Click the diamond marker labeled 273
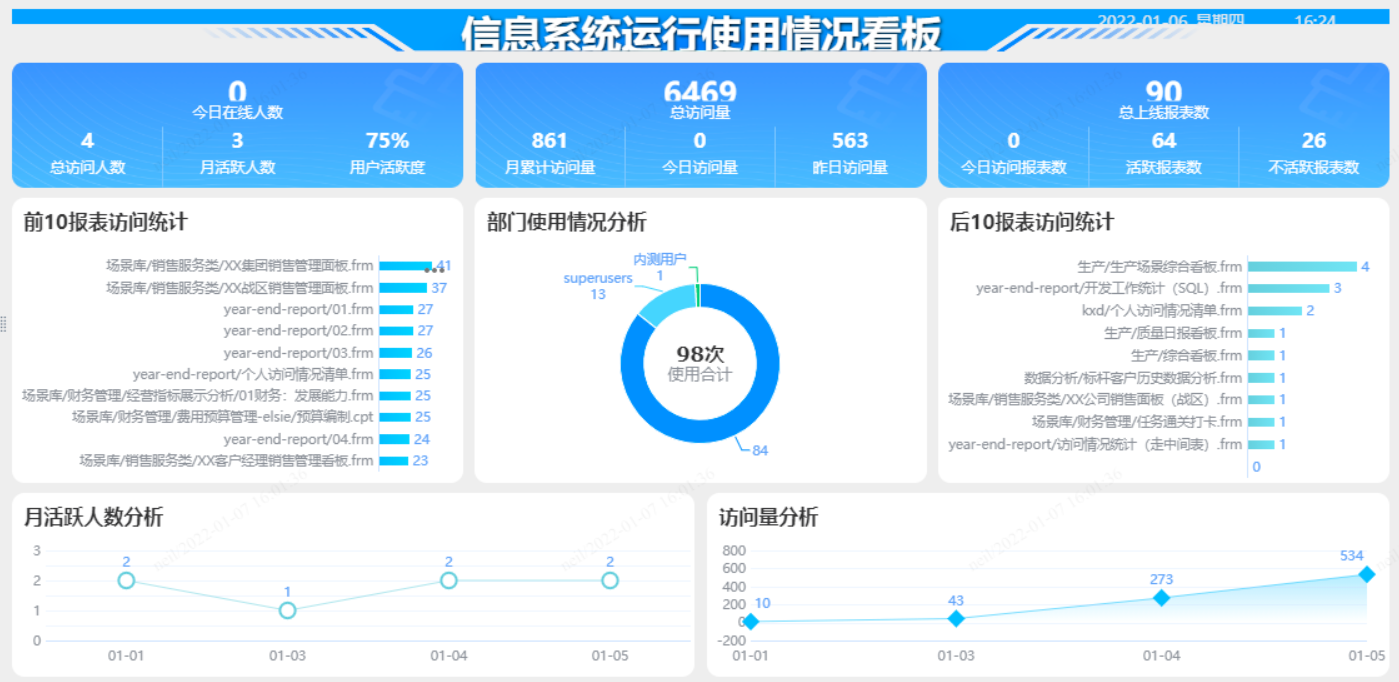 tap(1160, 598)
